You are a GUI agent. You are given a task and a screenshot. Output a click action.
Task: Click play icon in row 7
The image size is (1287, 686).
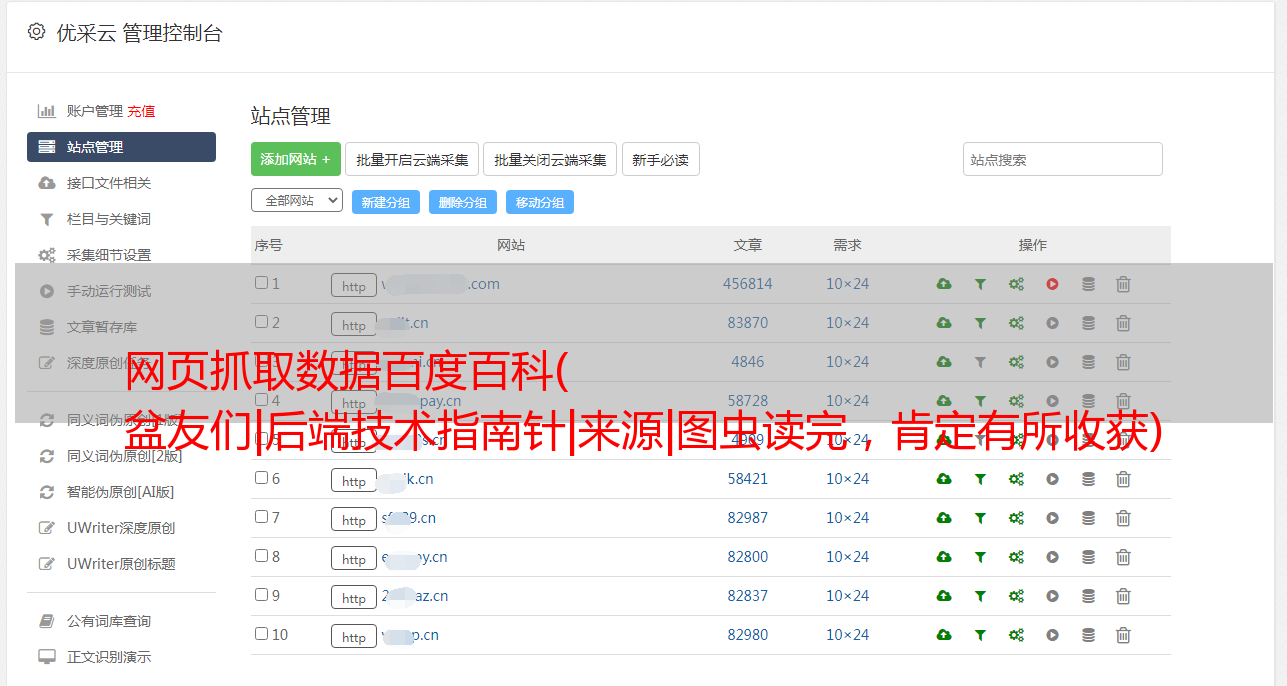pyautogui.click(x=1052, y=518)
